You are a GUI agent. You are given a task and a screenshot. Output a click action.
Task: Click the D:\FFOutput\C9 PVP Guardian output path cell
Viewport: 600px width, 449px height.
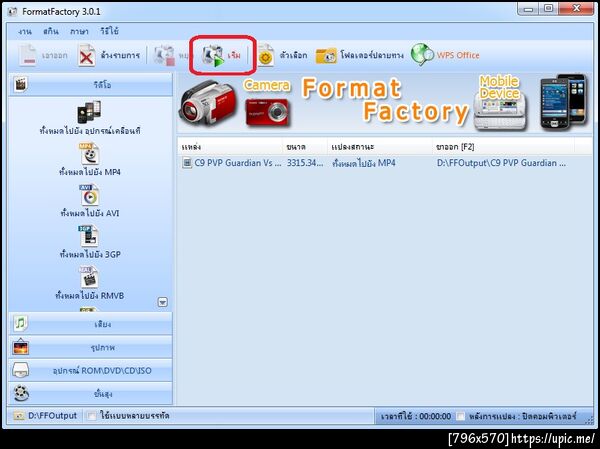[501, 163]
